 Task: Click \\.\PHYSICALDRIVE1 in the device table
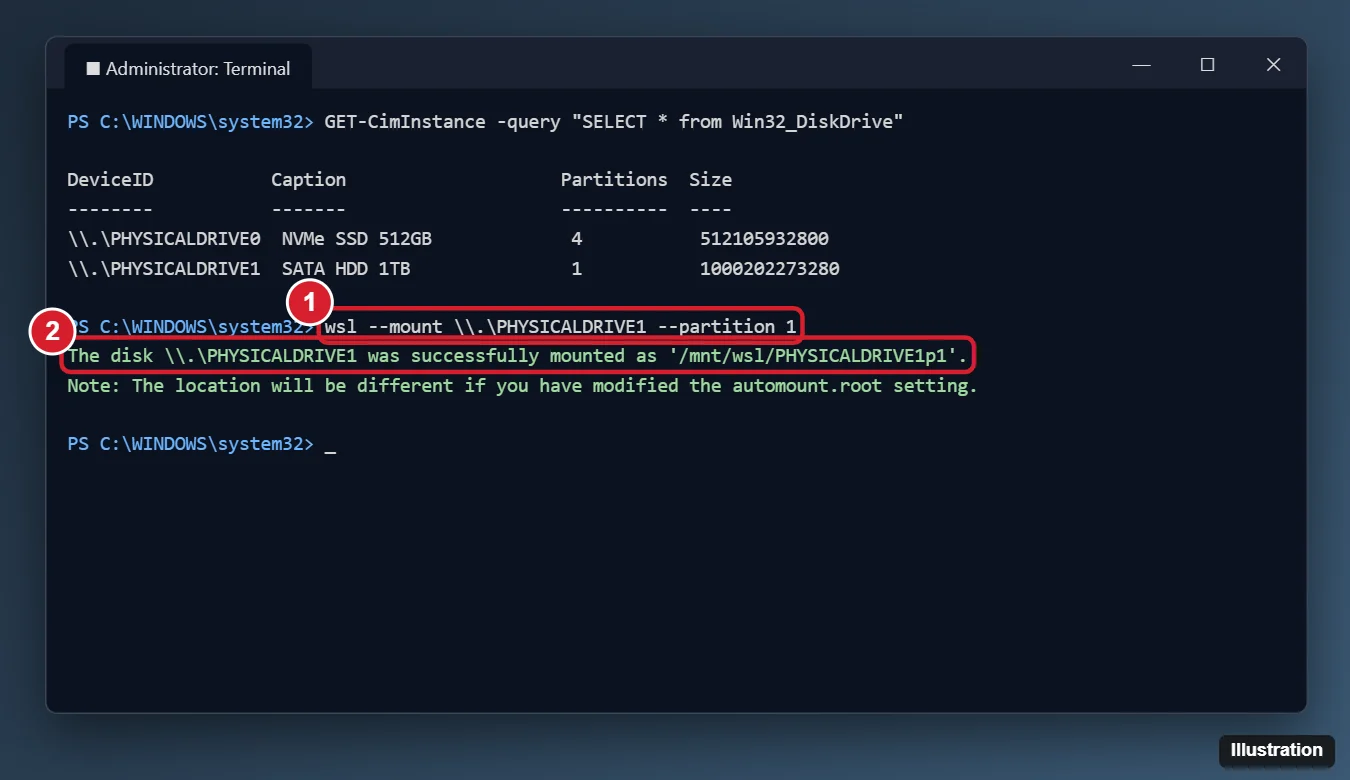pos(164,269)
